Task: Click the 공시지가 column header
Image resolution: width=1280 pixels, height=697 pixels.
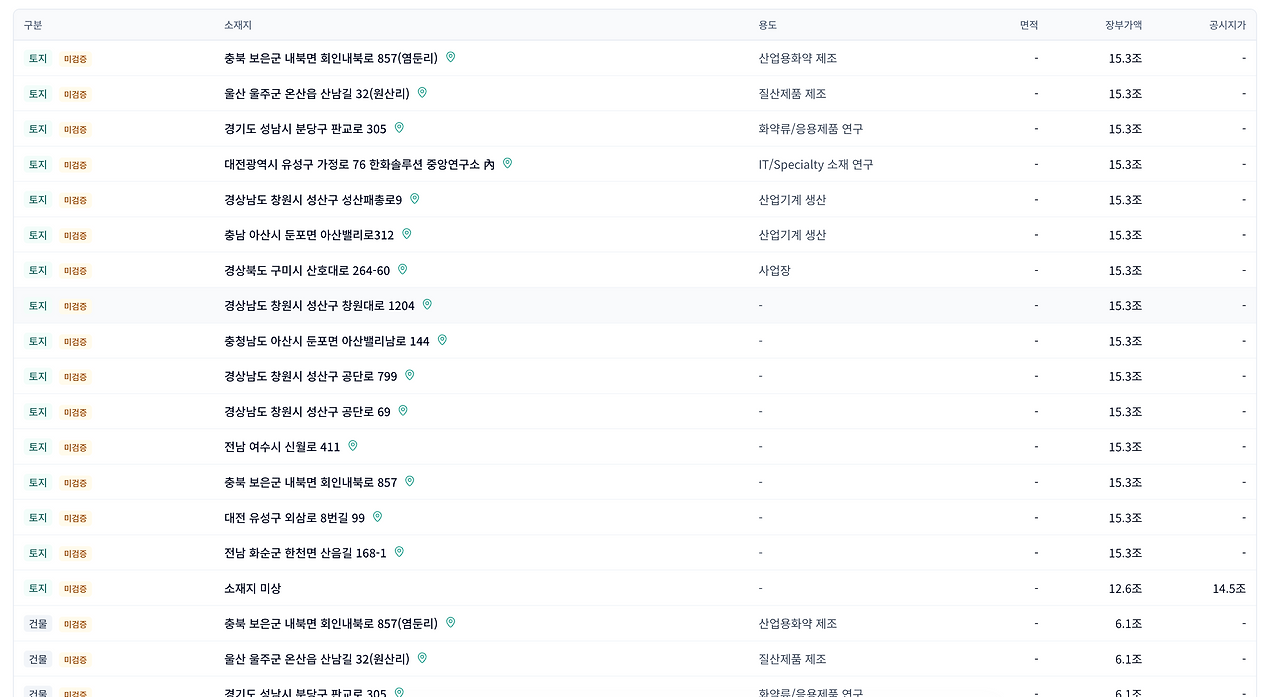Action: (x=1227, y=25)
